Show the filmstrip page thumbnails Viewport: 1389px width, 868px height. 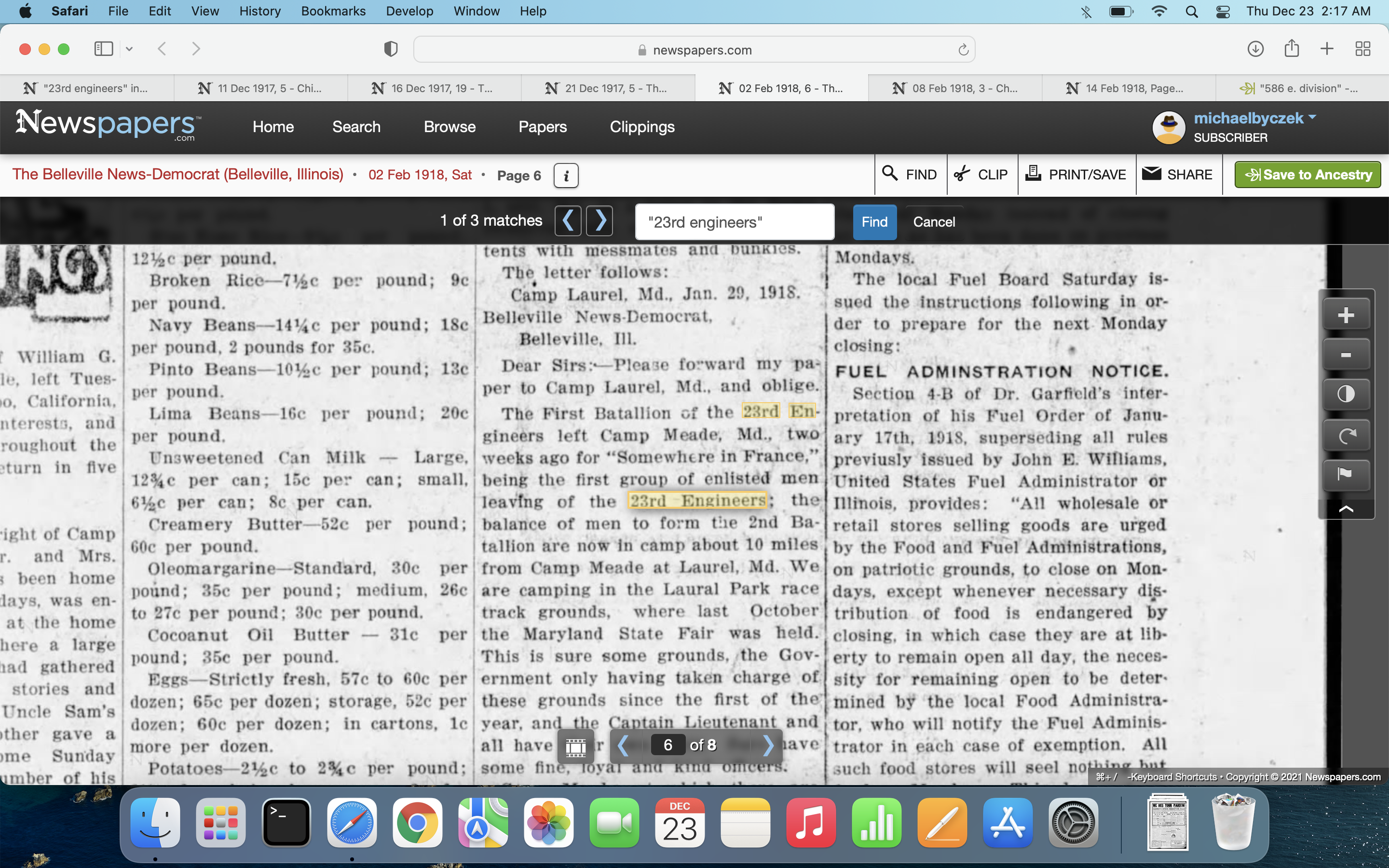[575, 746]
